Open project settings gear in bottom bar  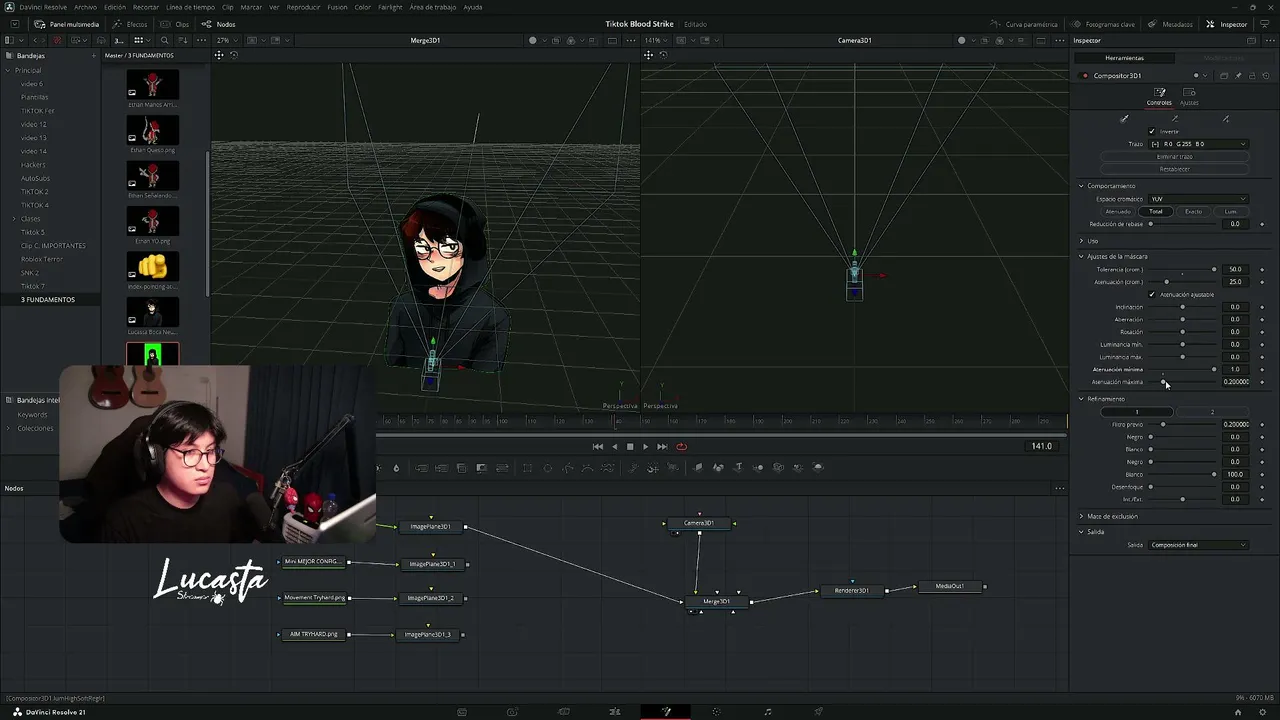coord(1264,712)
